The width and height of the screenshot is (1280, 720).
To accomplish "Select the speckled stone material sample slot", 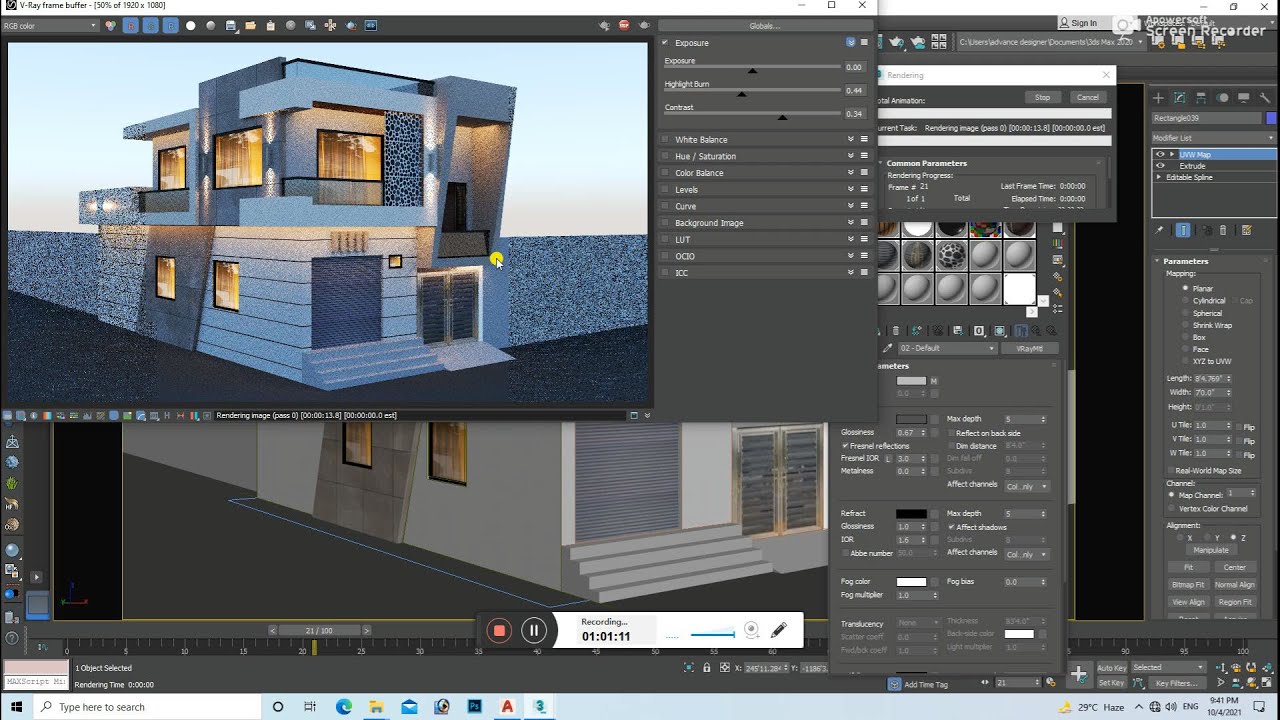I will tap(951, 256).
